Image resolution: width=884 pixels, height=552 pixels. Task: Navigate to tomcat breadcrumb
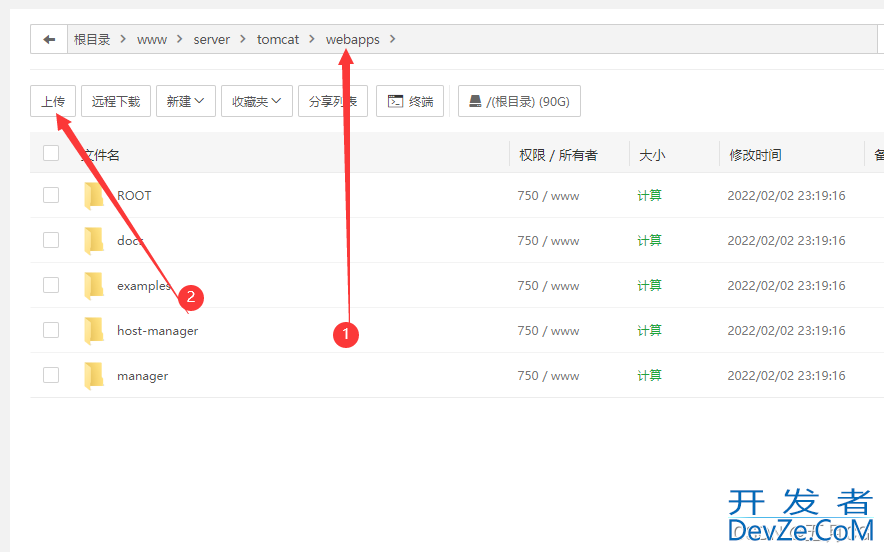pos(278,39)
